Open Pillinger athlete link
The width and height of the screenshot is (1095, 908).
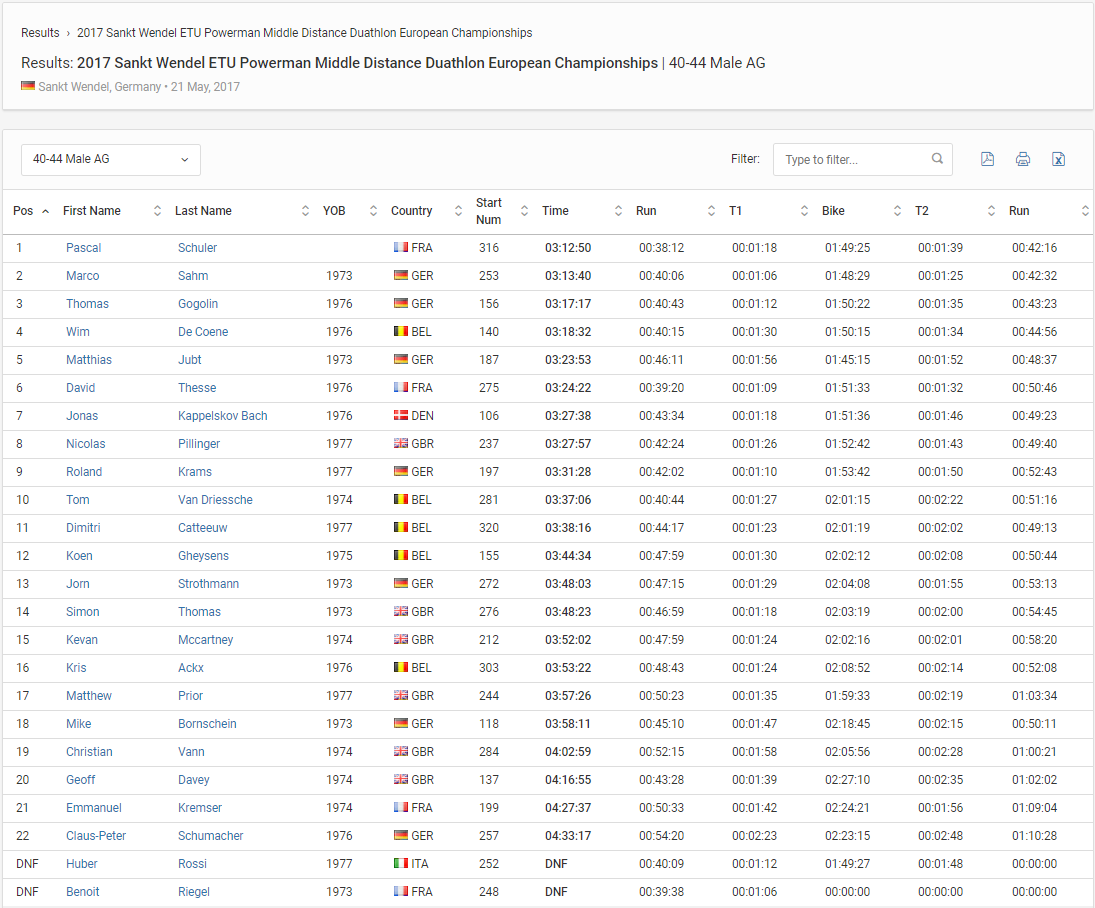point(199,444)
